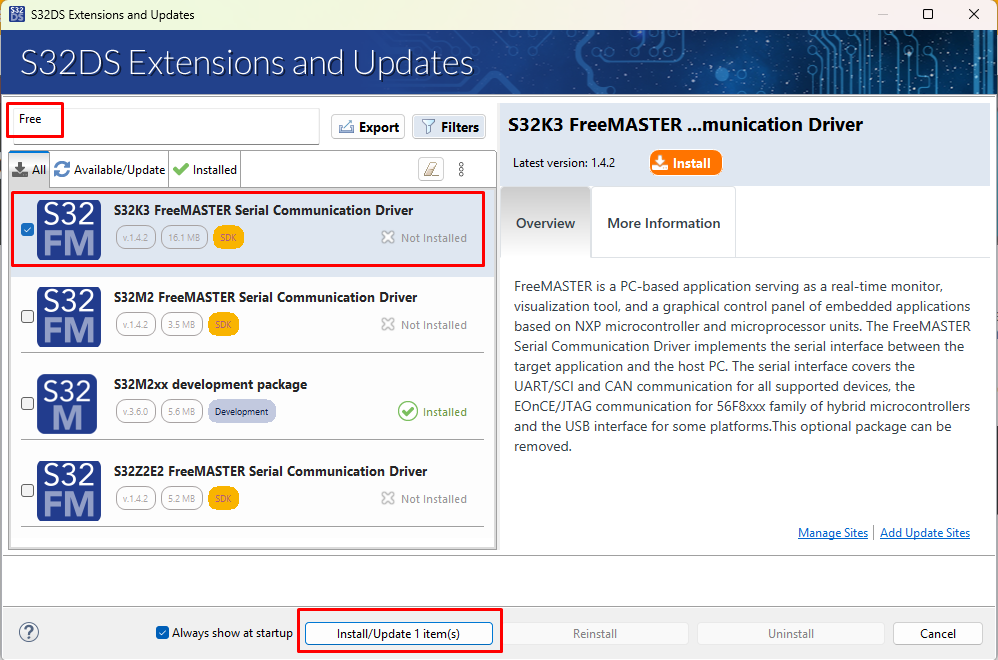Select the Available/Update refresh filter
Image resolution: width=998 pixels, height=660 pixels.
point(108,169)
